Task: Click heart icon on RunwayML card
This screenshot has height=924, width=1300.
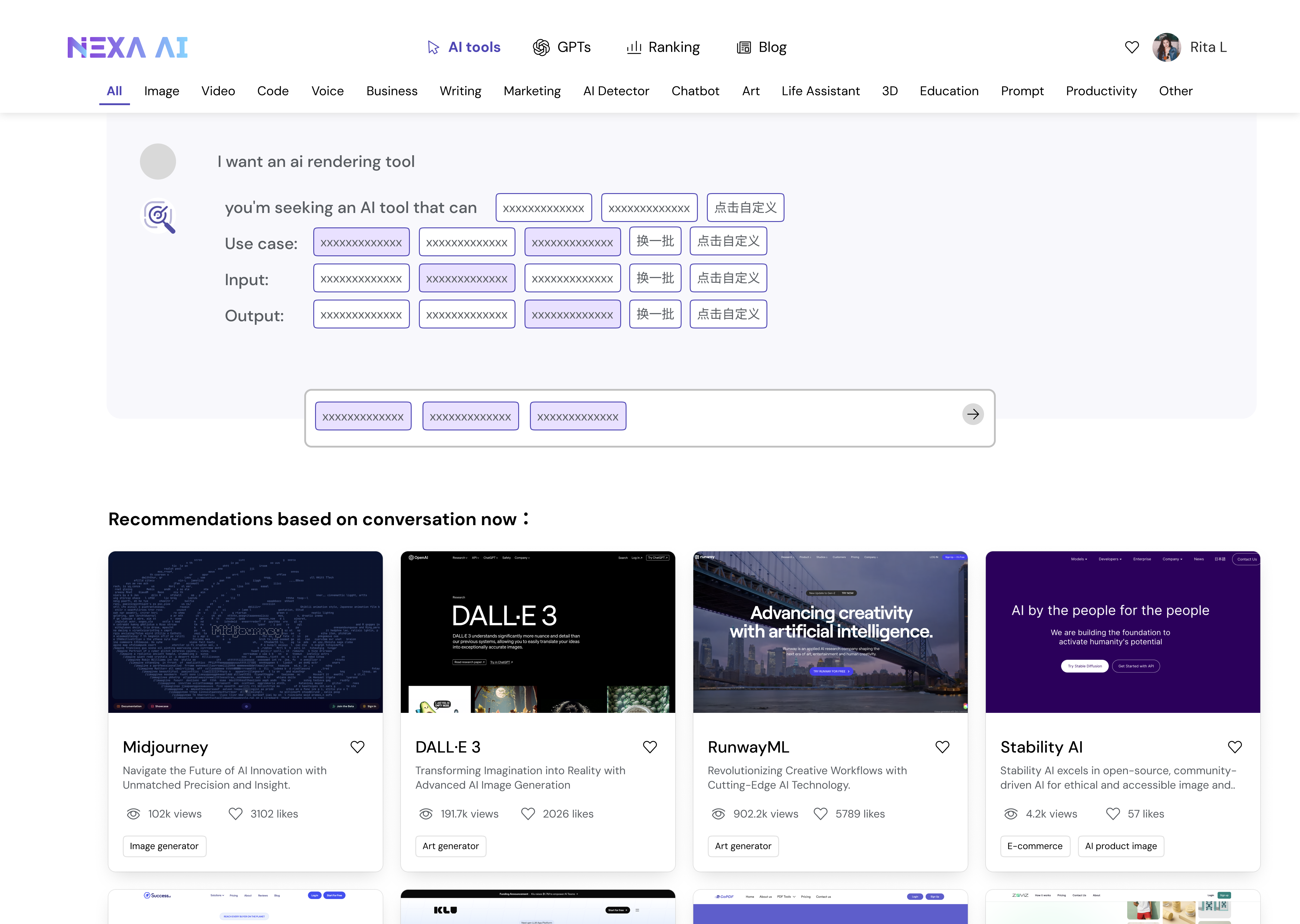Action: click(x=942, y=747)
